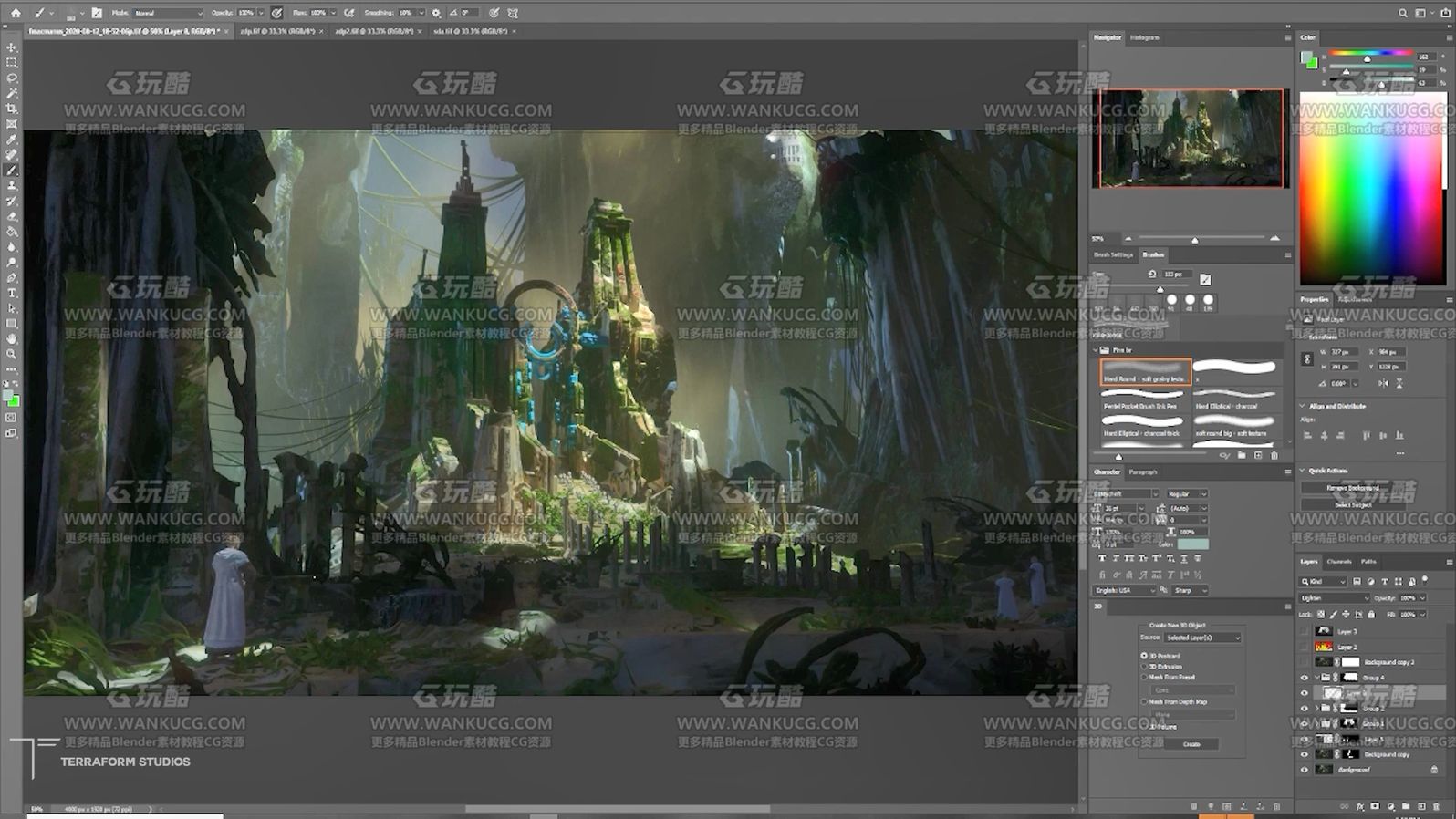Toggle pressure for opacity icon
This screenshot has width=1456, height=819.
click(276, 13)
